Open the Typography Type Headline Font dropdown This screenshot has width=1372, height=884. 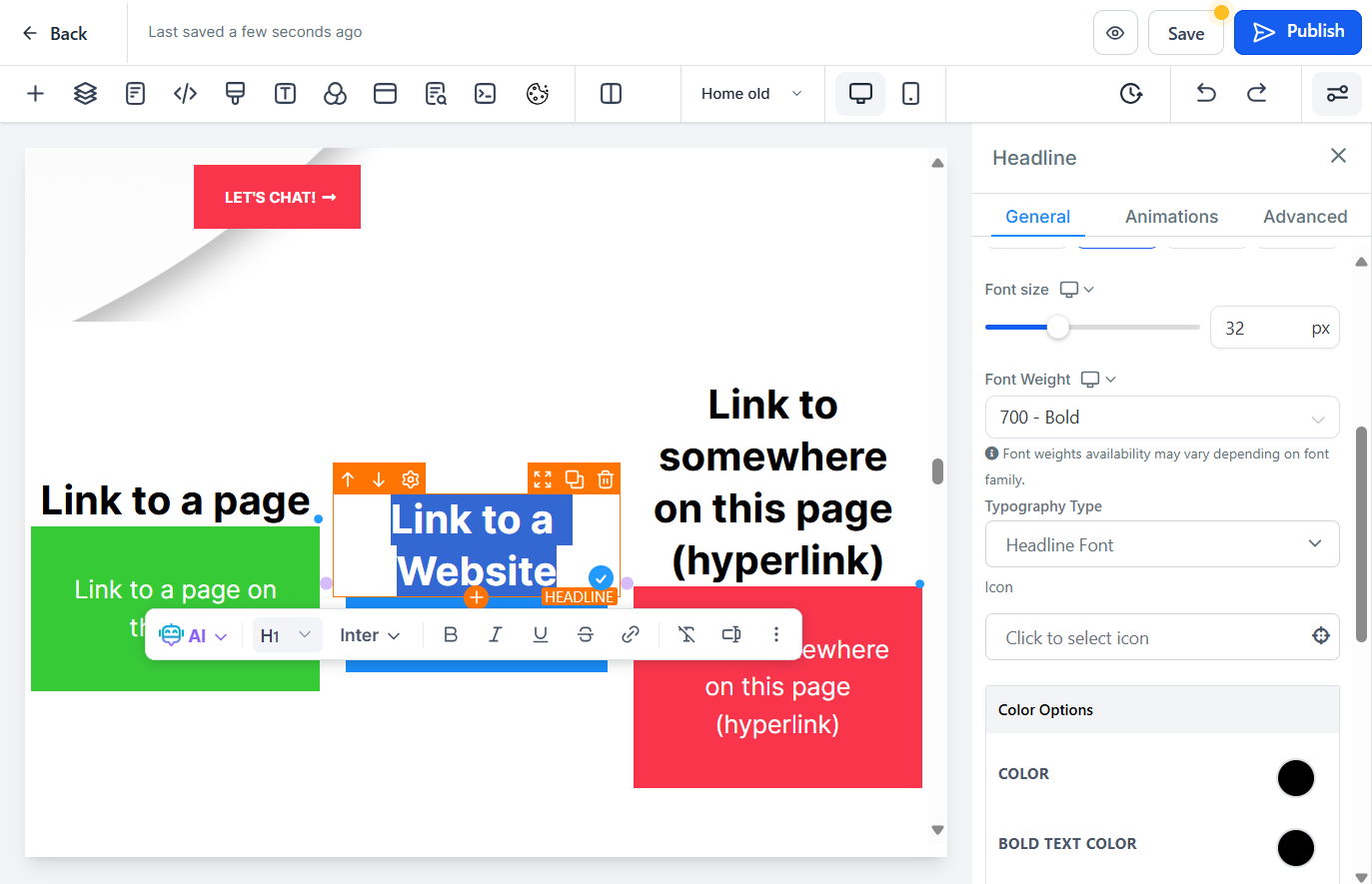point(1162,544)
